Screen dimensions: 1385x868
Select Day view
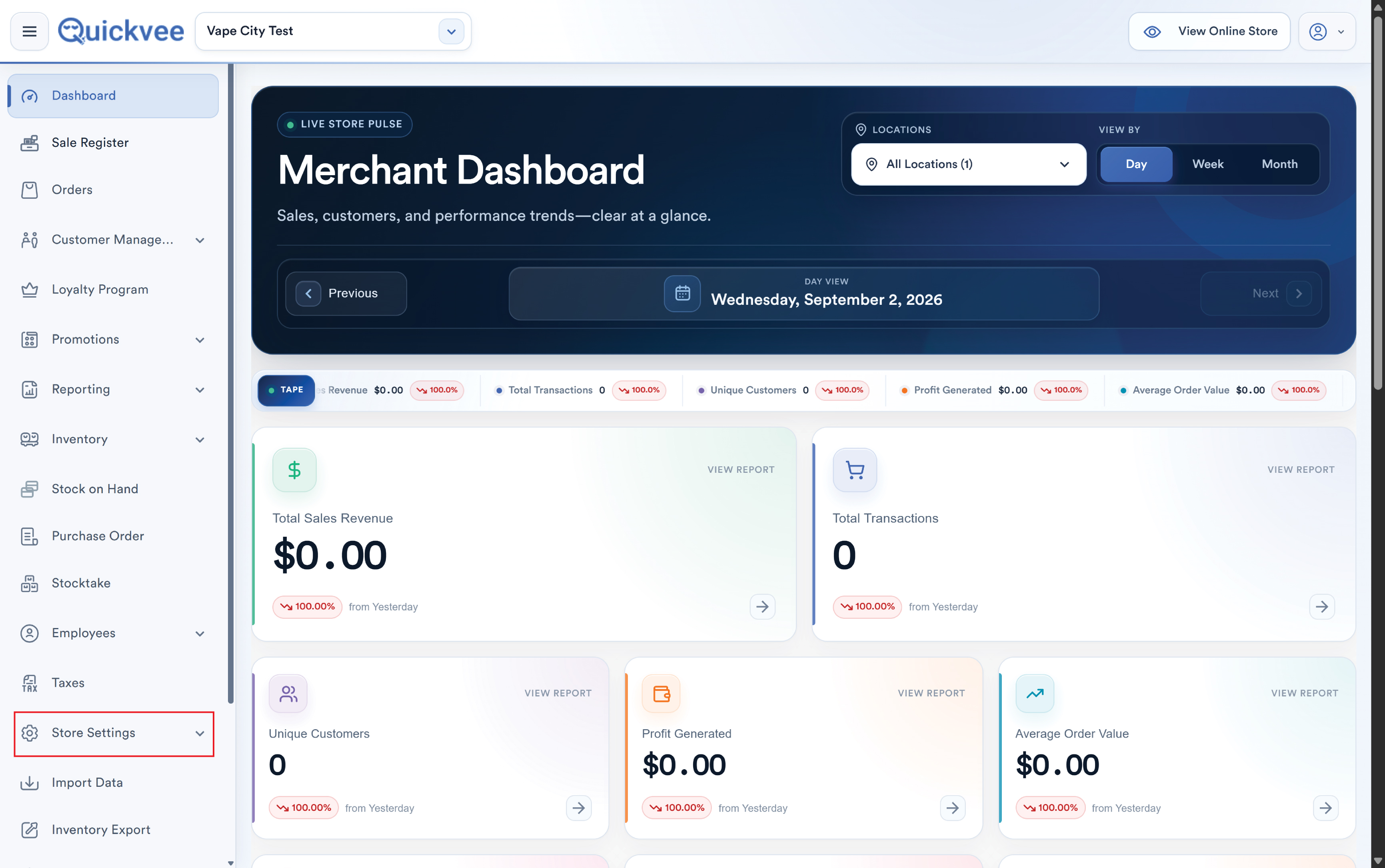pyautogui.click(x=1136, y=164)
